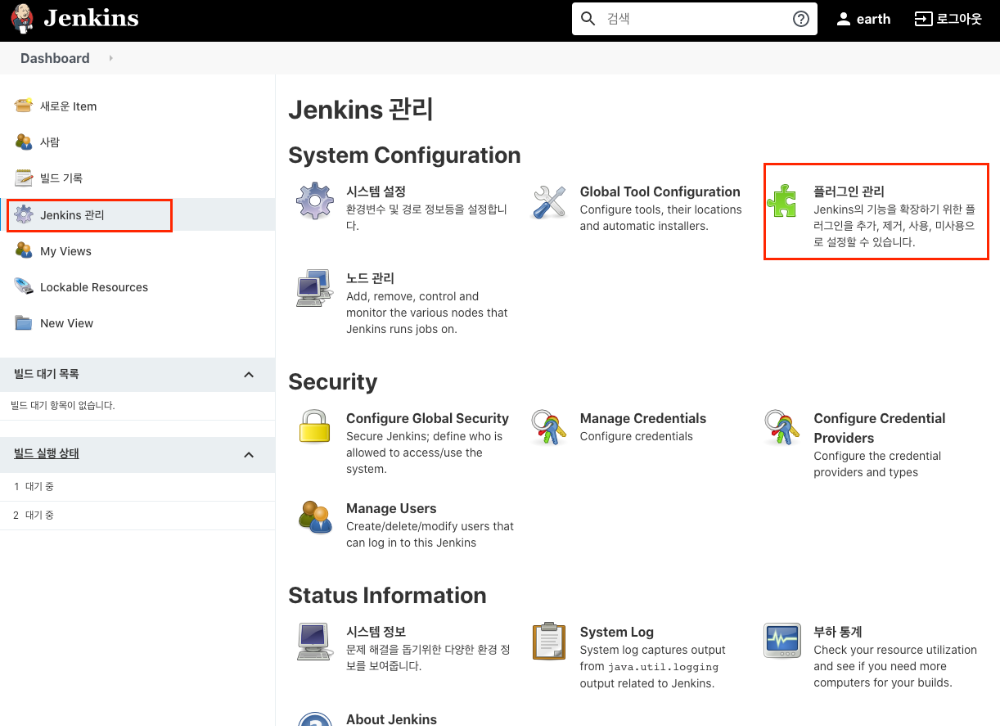Click the 빌드 실행 상태 header link
Viewport: 1000px width, 726px height.
[x=46, y=453]
